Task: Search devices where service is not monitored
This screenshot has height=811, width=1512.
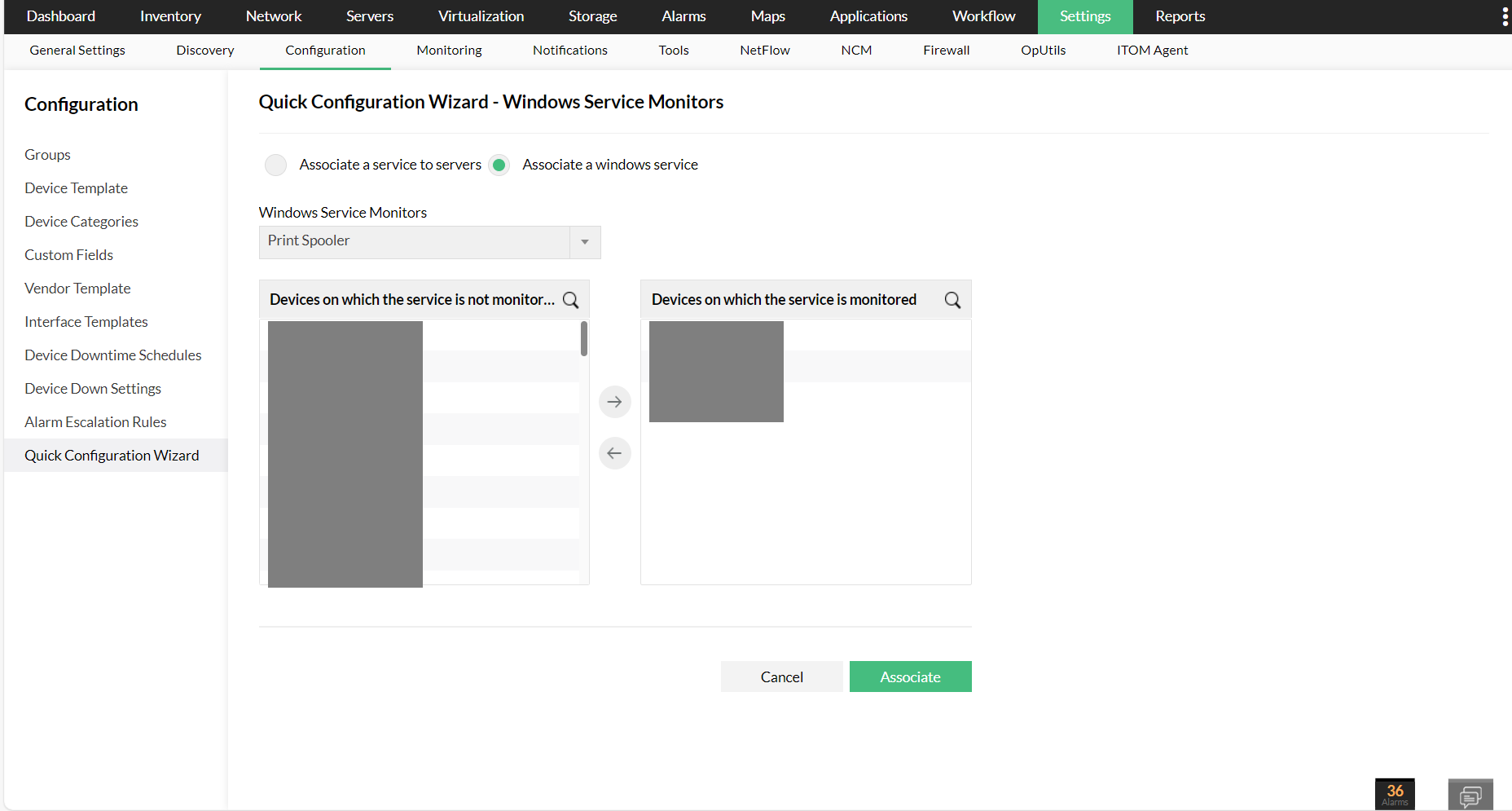Action: coord(571,300)
